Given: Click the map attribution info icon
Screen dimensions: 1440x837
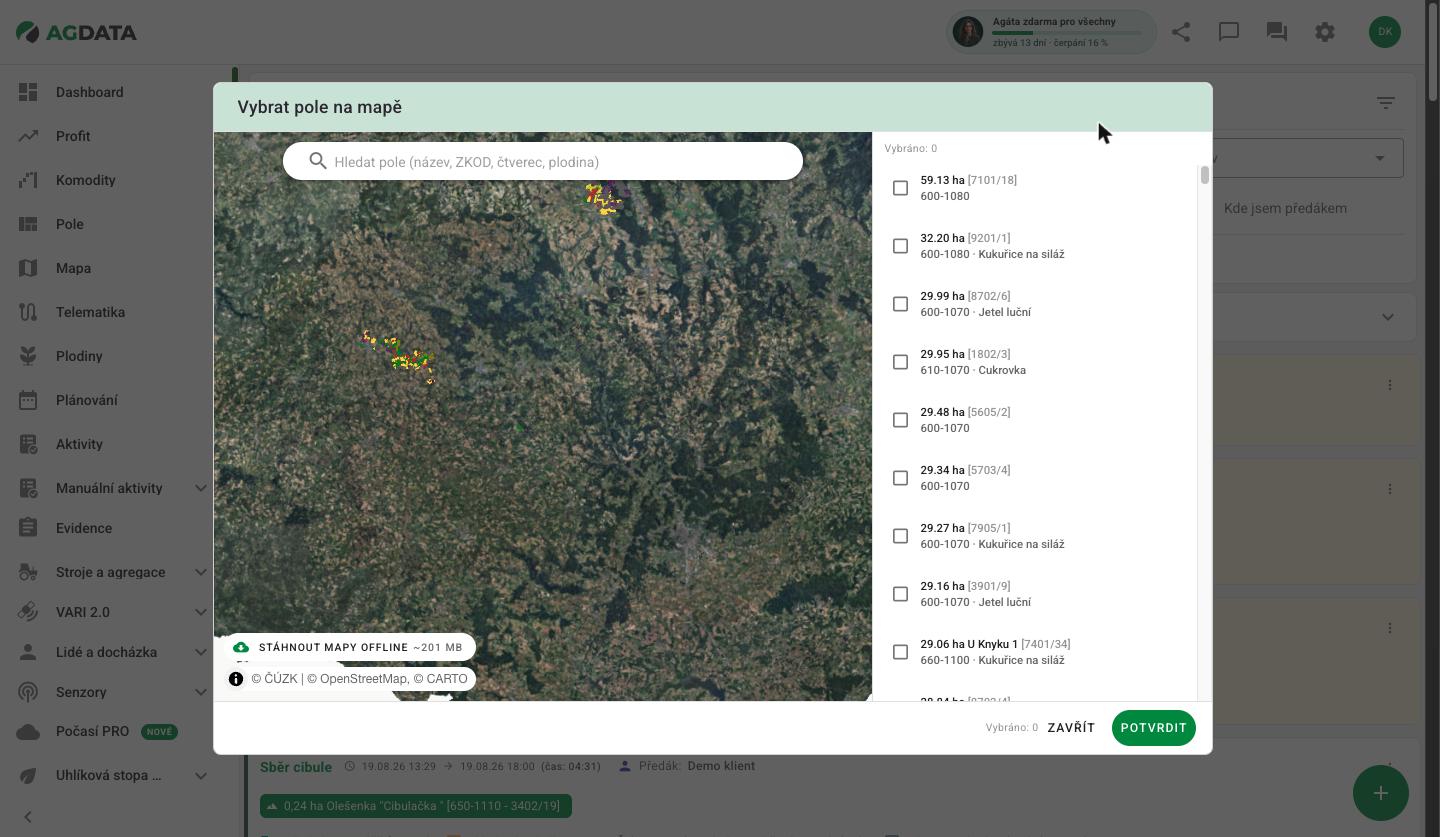Looking at the screenshot, I should [236, 679].
